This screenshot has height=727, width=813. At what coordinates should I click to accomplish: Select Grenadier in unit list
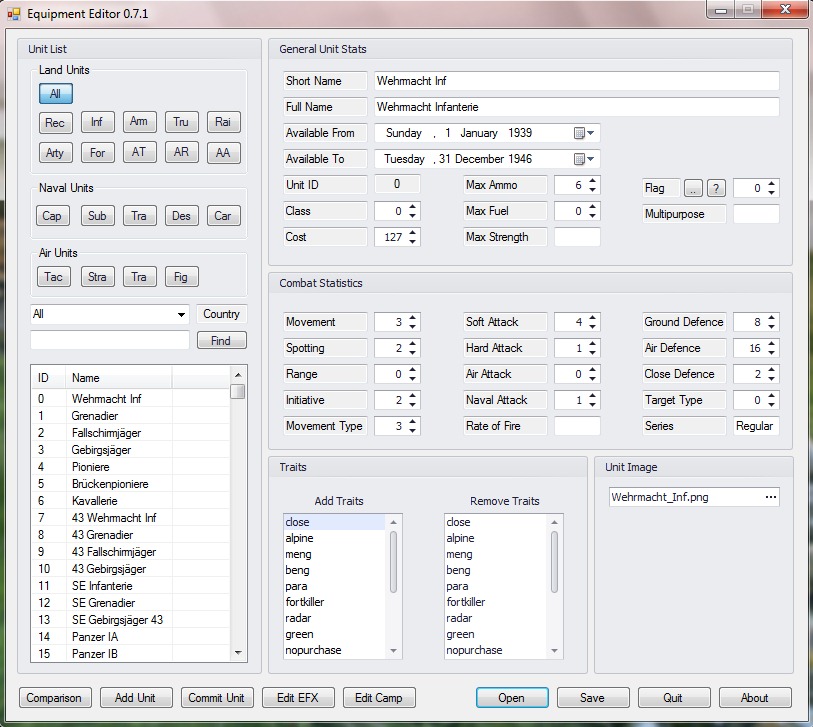(130, 416)
